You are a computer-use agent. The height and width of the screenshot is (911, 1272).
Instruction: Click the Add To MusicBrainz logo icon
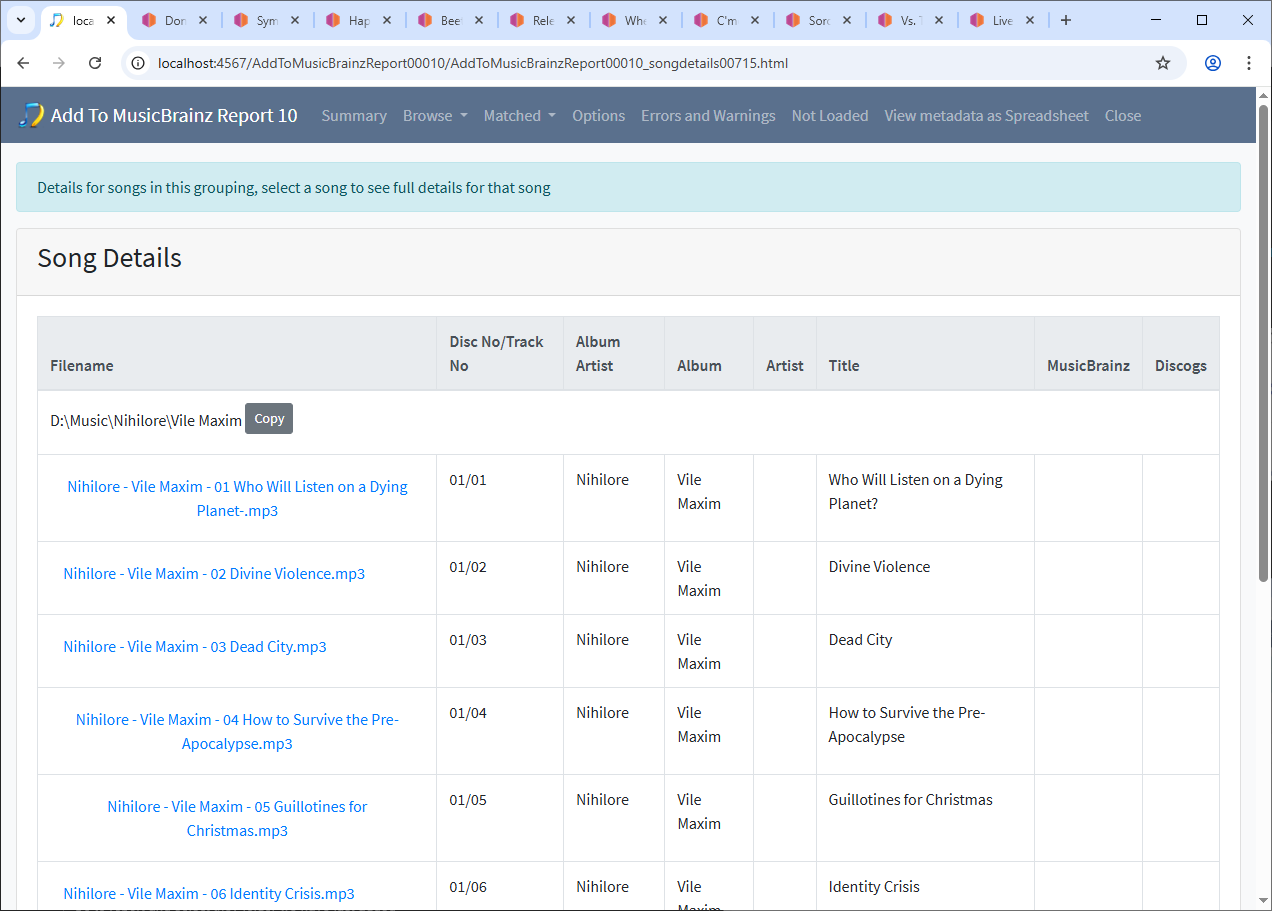tap(32, 115)
